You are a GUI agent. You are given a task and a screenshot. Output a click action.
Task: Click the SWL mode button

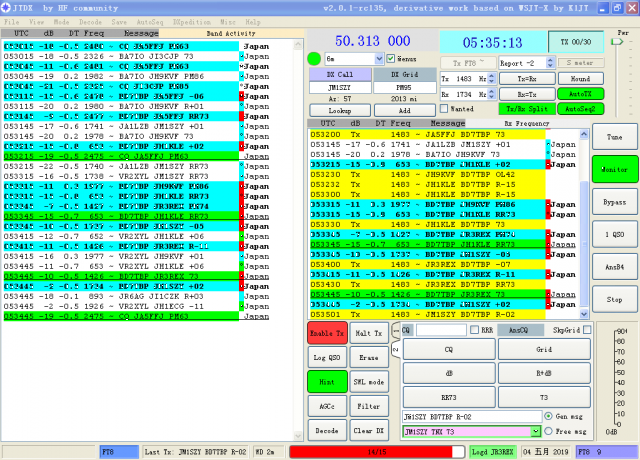[369, 382]
